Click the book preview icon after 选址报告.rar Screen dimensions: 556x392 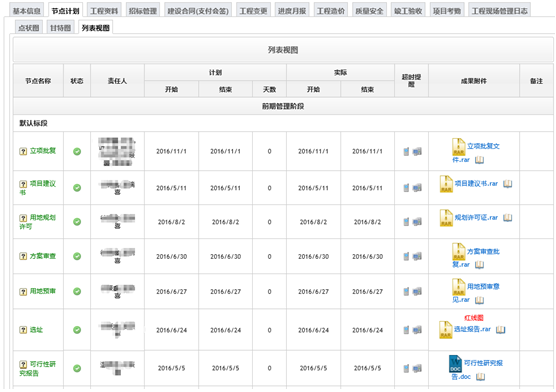tap(500, 330)
